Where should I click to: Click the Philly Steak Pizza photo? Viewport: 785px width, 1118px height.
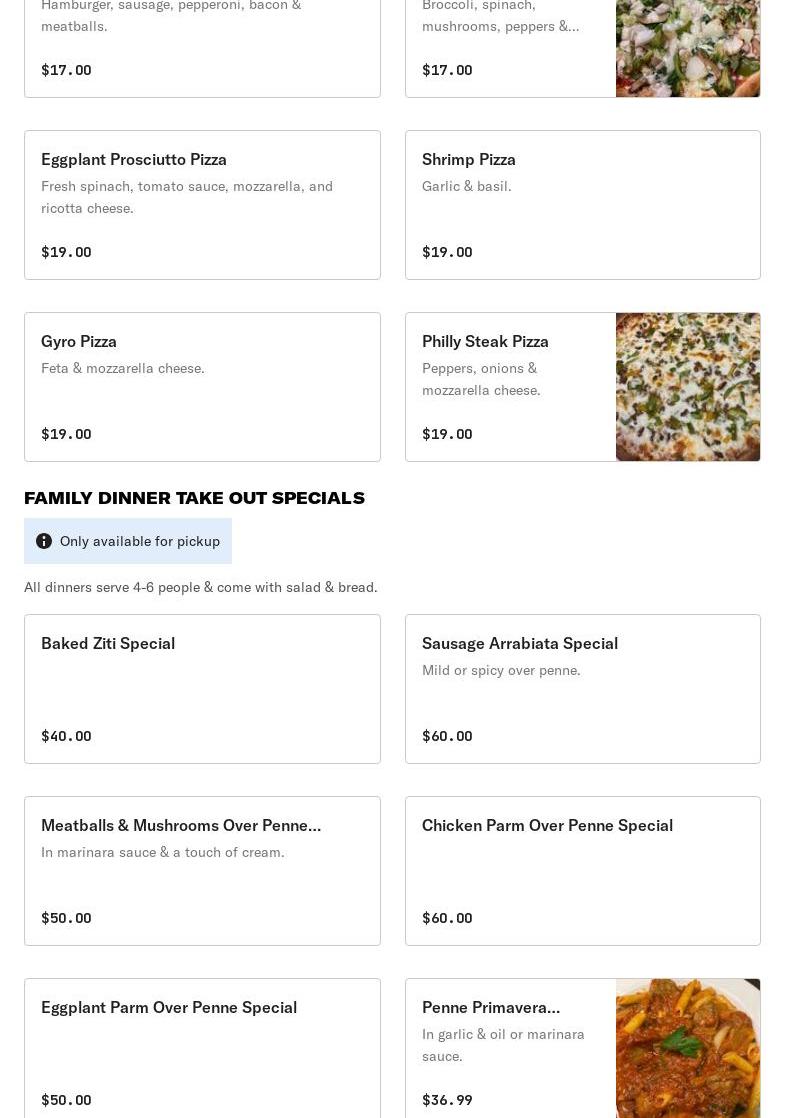[x=688, y=386]
